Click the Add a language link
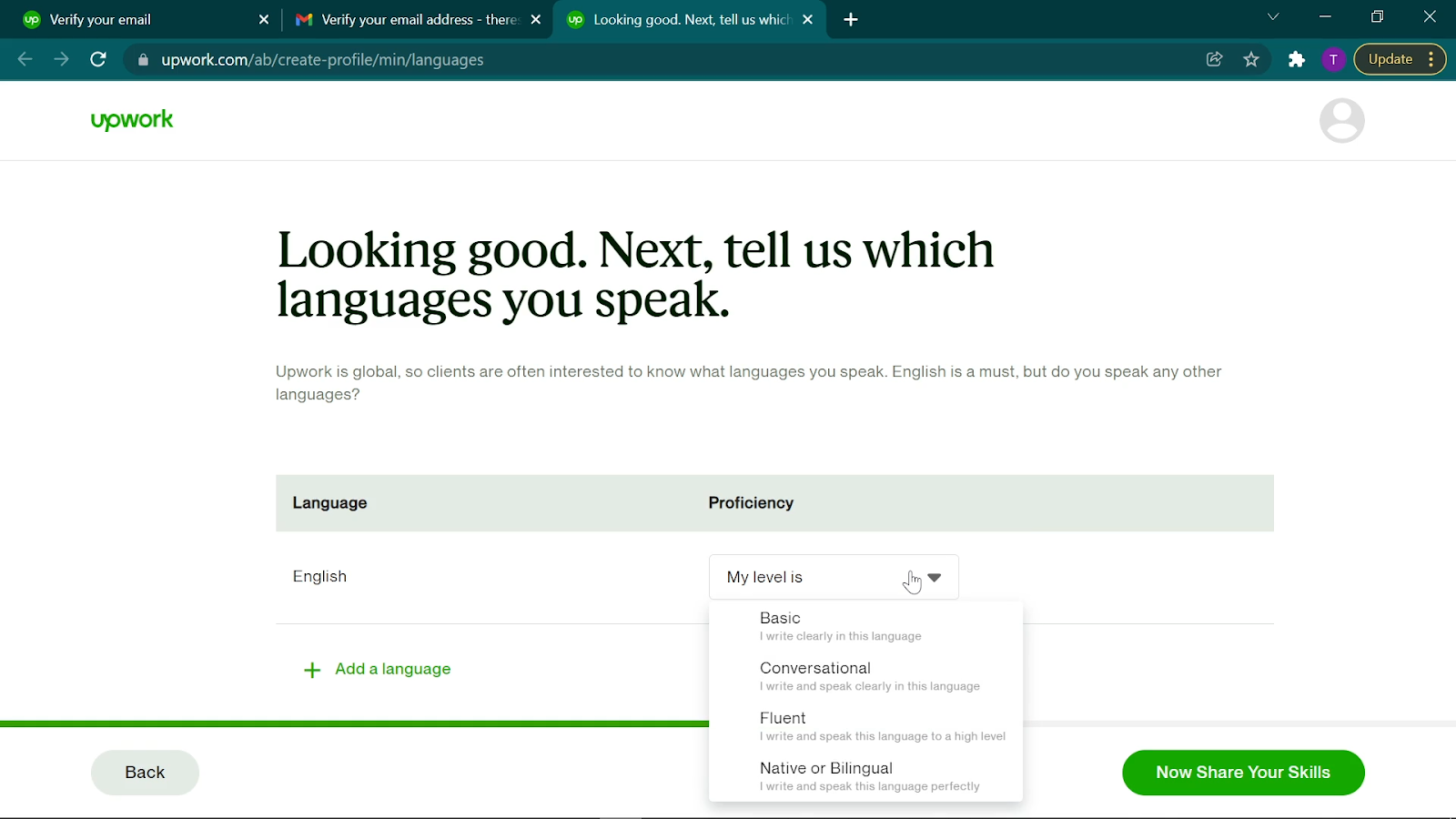The height and width of the screenshot is (819, 1456). pyautogui.click(x=393, y=670)
